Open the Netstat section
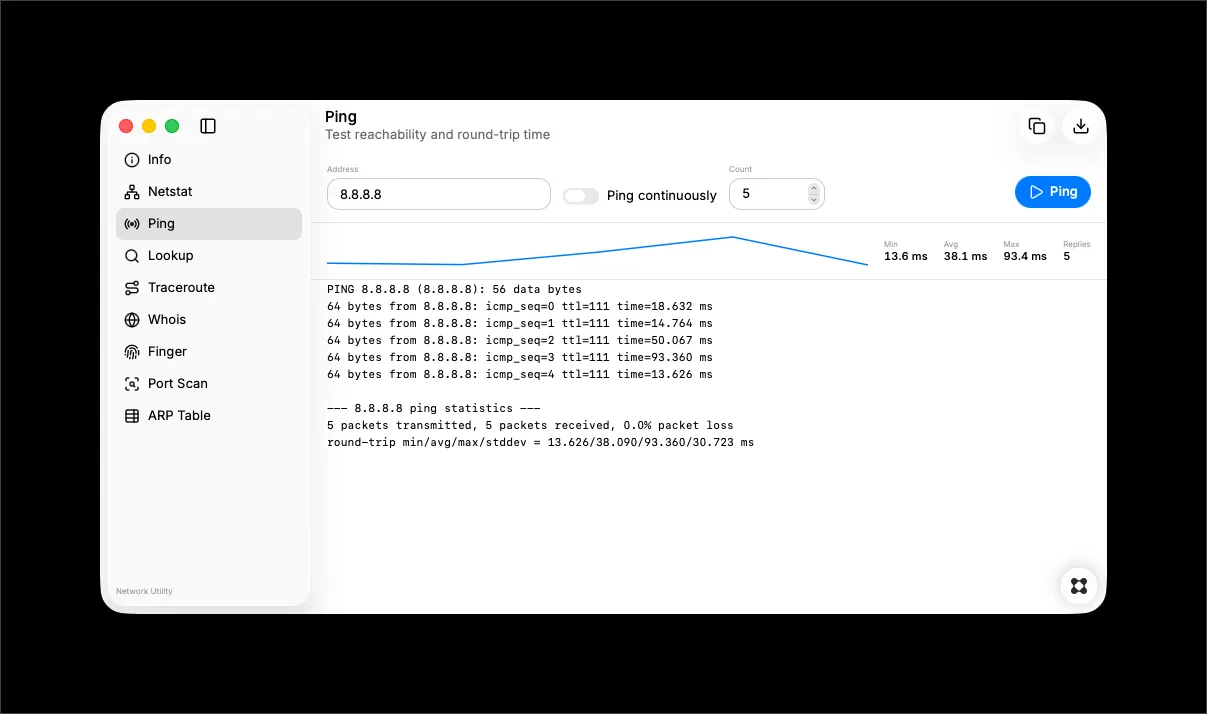This screenshot has height=714, width=1207. click(209, 192)
